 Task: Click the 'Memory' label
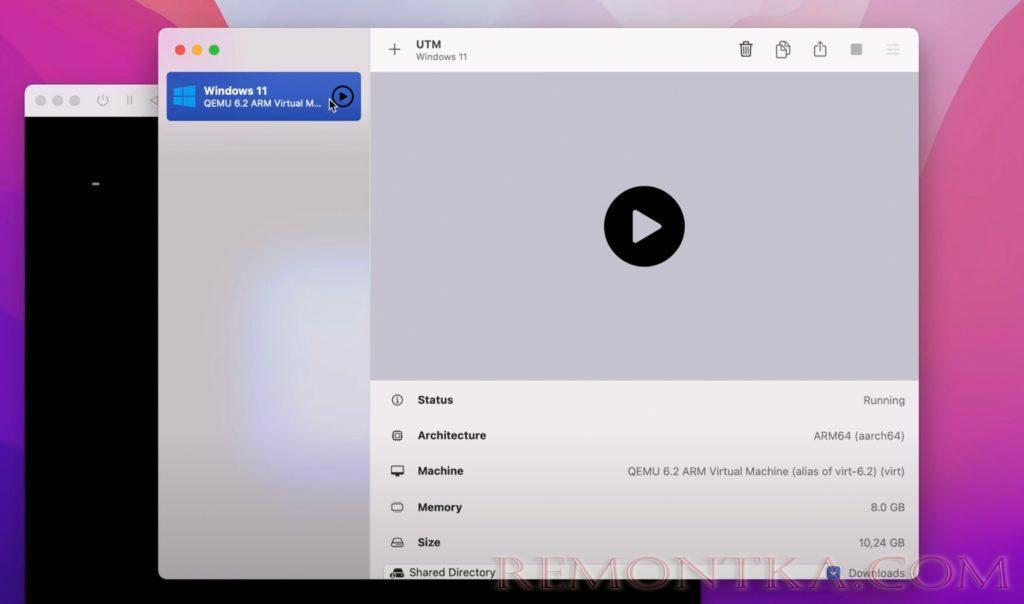440,507
